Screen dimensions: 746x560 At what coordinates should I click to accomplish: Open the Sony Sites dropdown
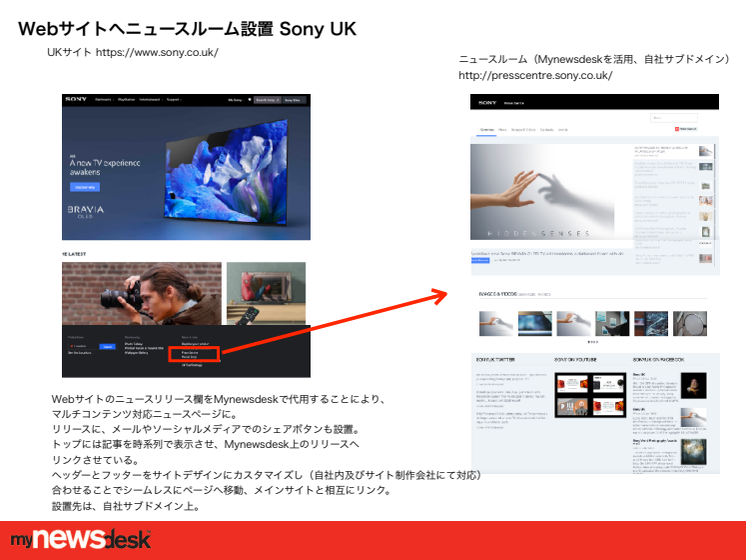[294, 100]
